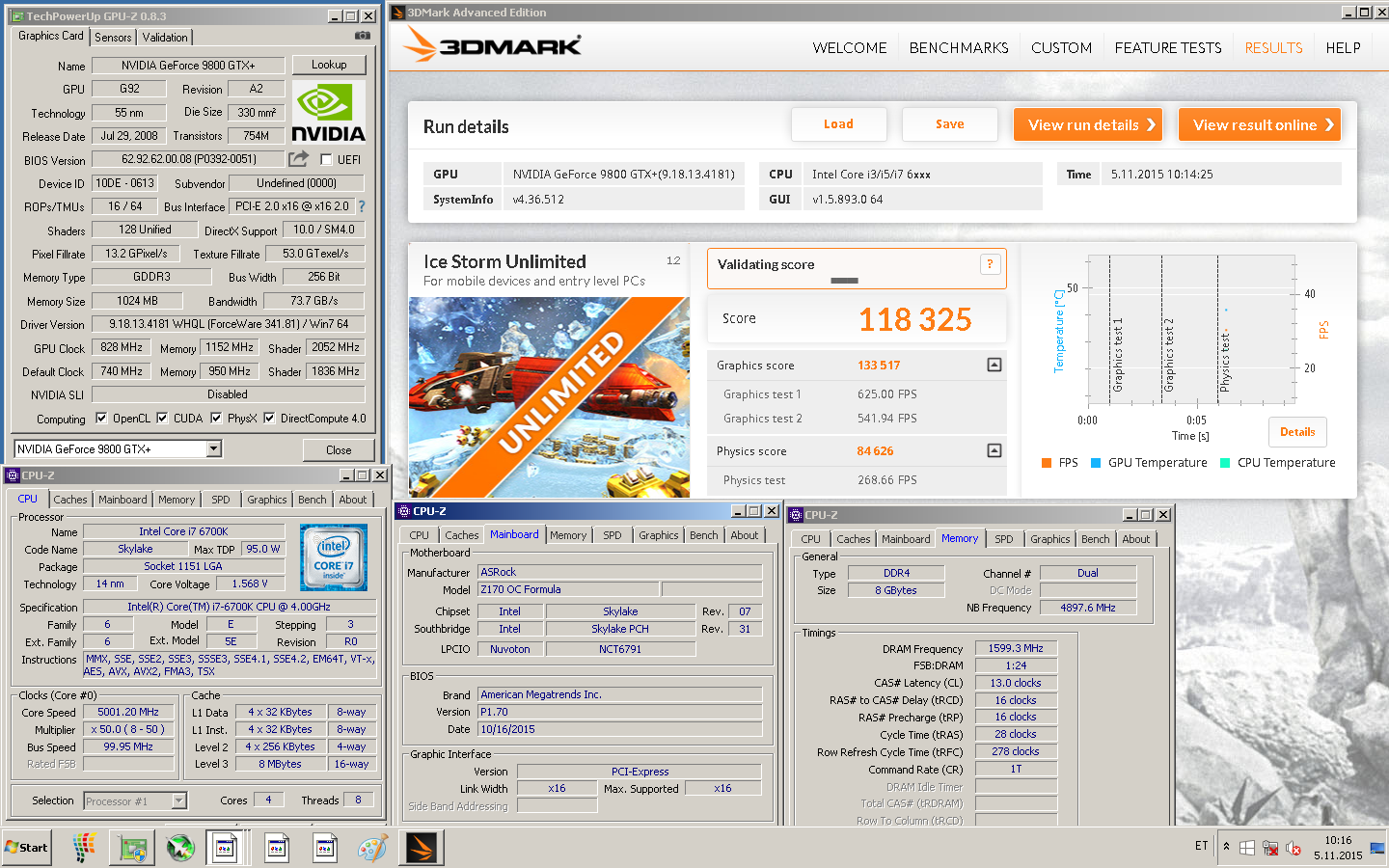Open the Paint palette taskbar icon
The height and width of the screenshot is (868, 1389).
pos(372,848)
